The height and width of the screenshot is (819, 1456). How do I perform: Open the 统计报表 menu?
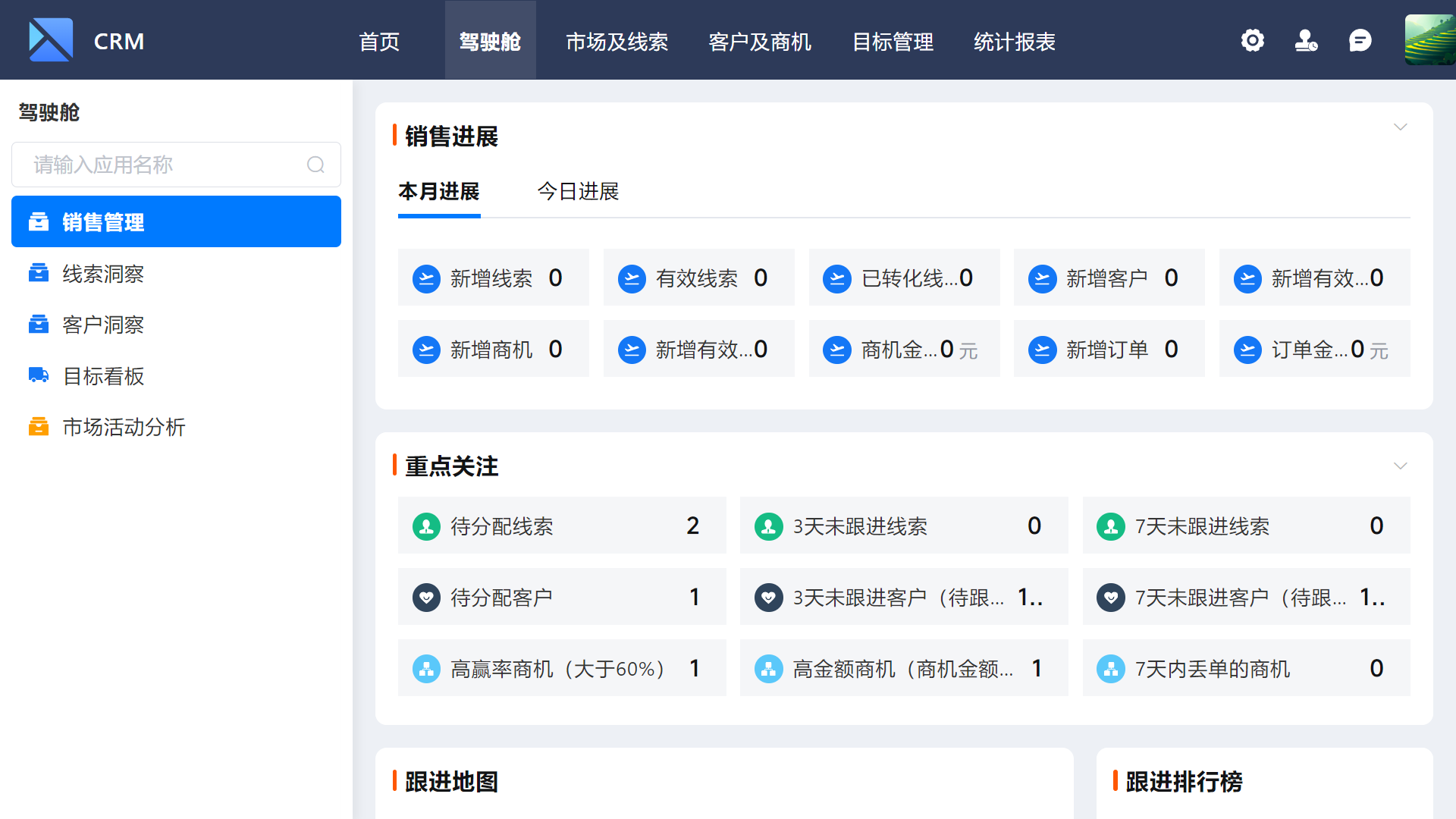pos(1015,42)
